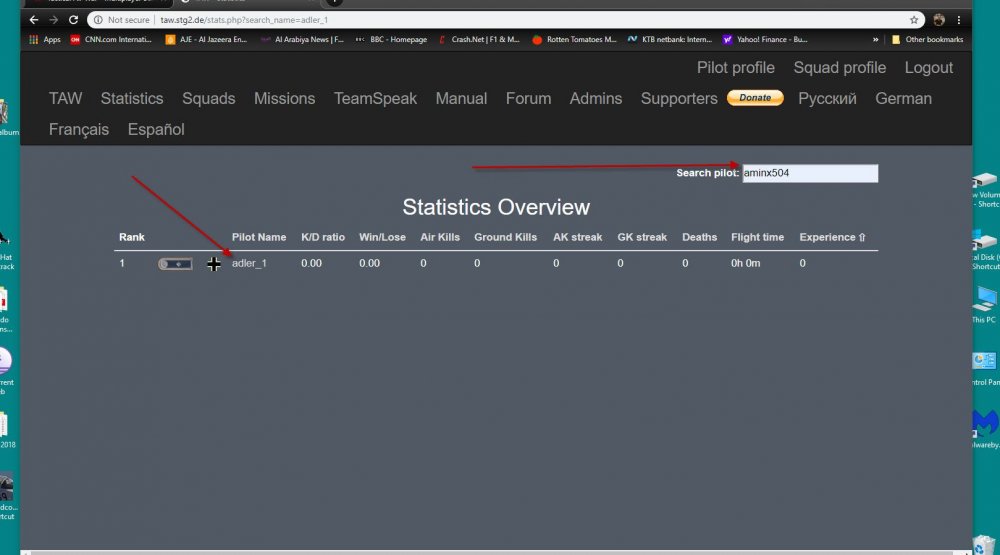Click 0h 0m flight time value
This screenshot has width=1000, height=555.
point(746,263)
